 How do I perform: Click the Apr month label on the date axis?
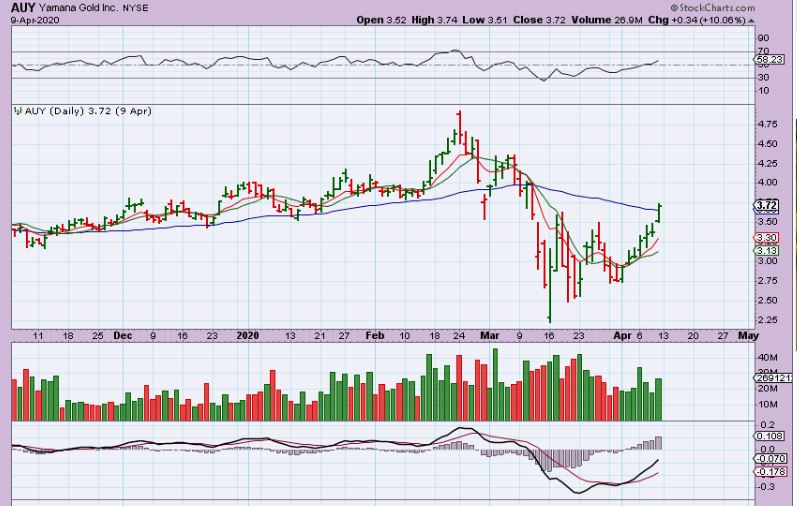pos(622,336)
